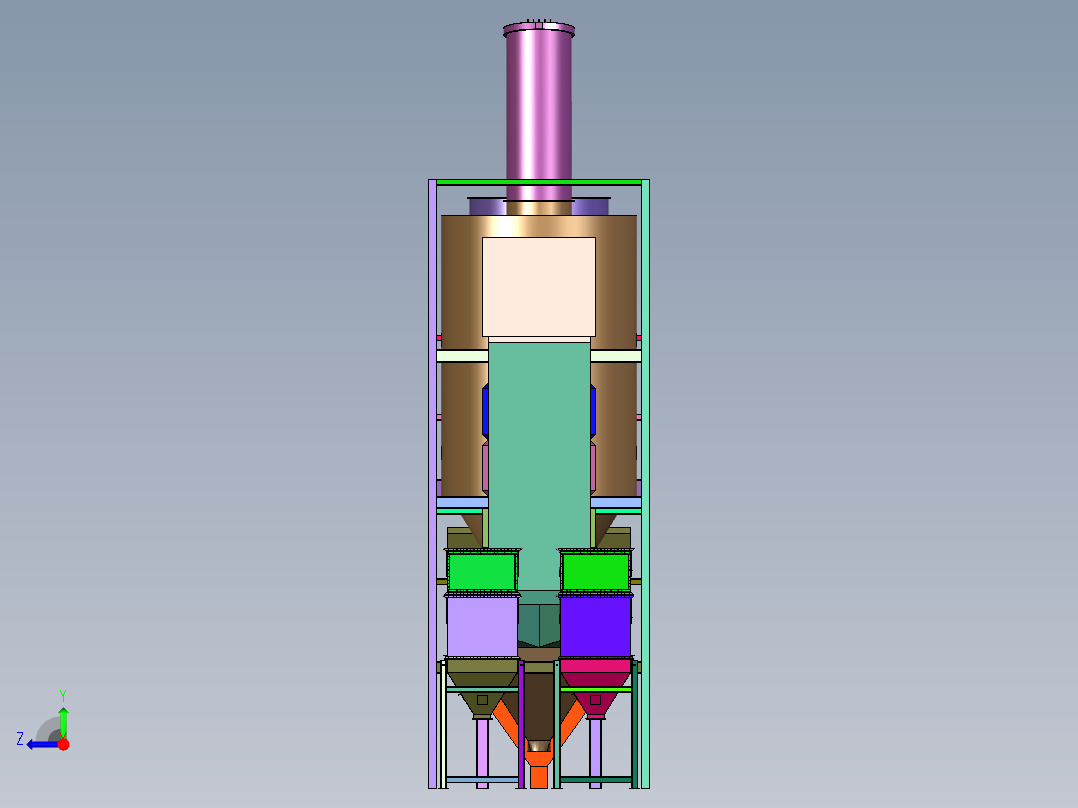Select the lavender box on the left
The width and height of the screenshot is (1078, 808).
coord(482,626)
